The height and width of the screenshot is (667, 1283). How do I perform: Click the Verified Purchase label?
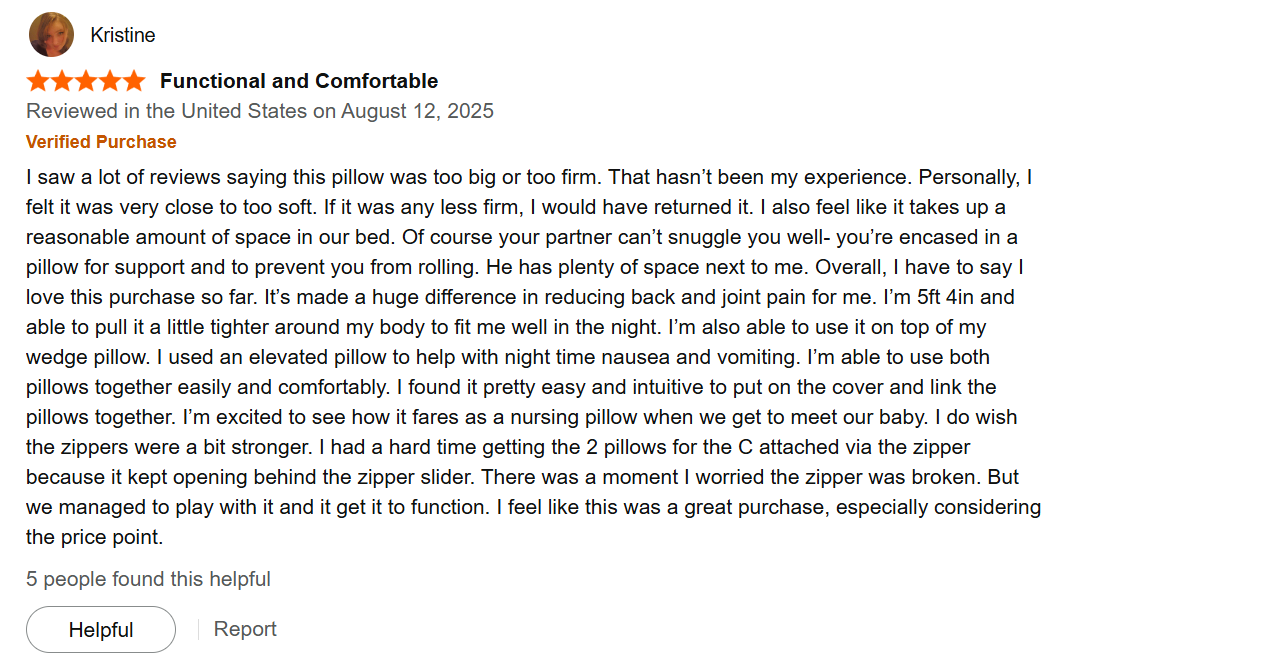[x=101, y=142]
